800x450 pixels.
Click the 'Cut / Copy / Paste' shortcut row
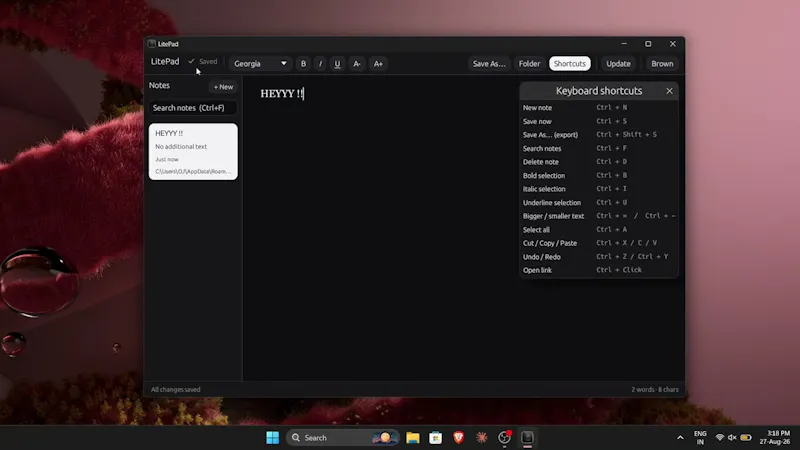pos(598,243)
